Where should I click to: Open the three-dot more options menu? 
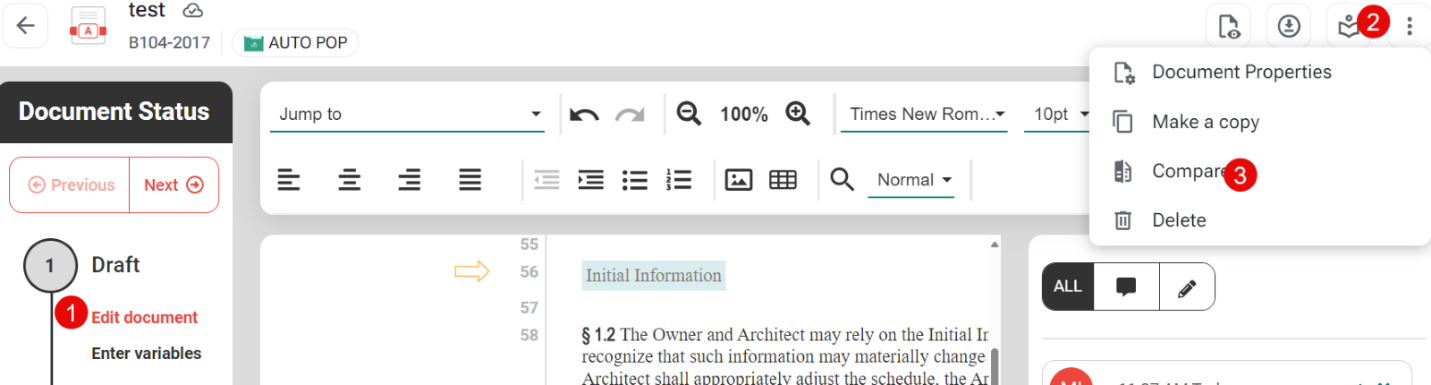[1409, 27]
